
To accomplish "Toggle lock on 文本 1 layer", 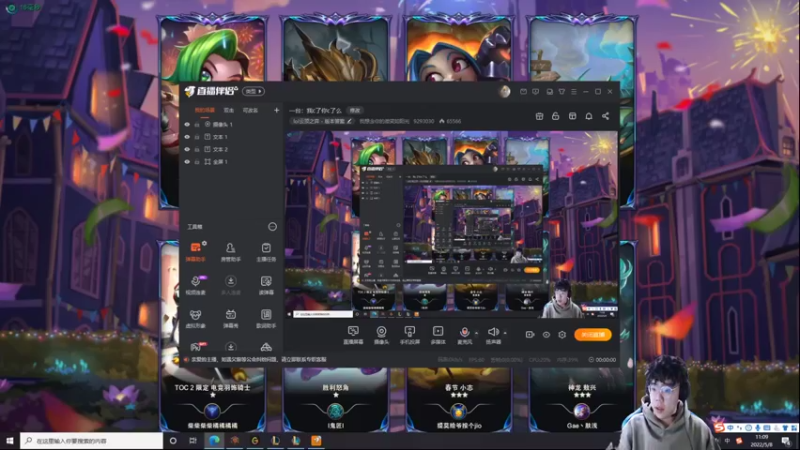I will (197, 137).
